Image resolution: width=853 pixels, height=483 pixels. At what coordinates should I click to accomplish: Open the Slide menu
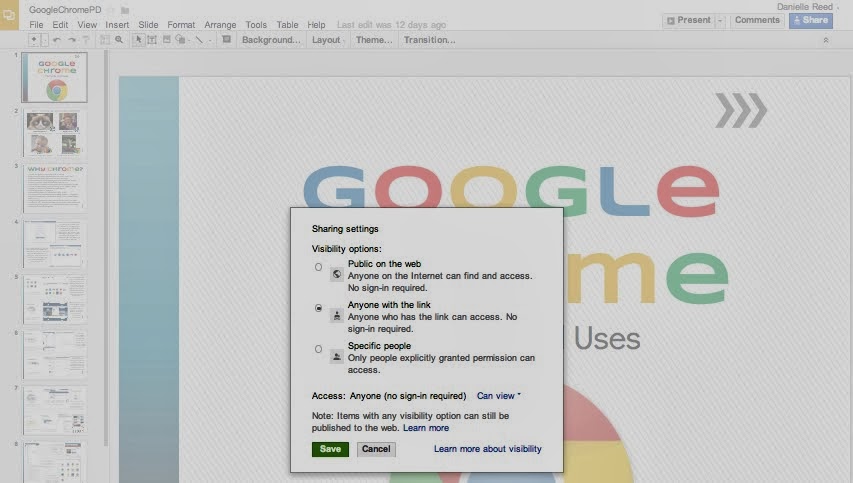coord(148,24)
